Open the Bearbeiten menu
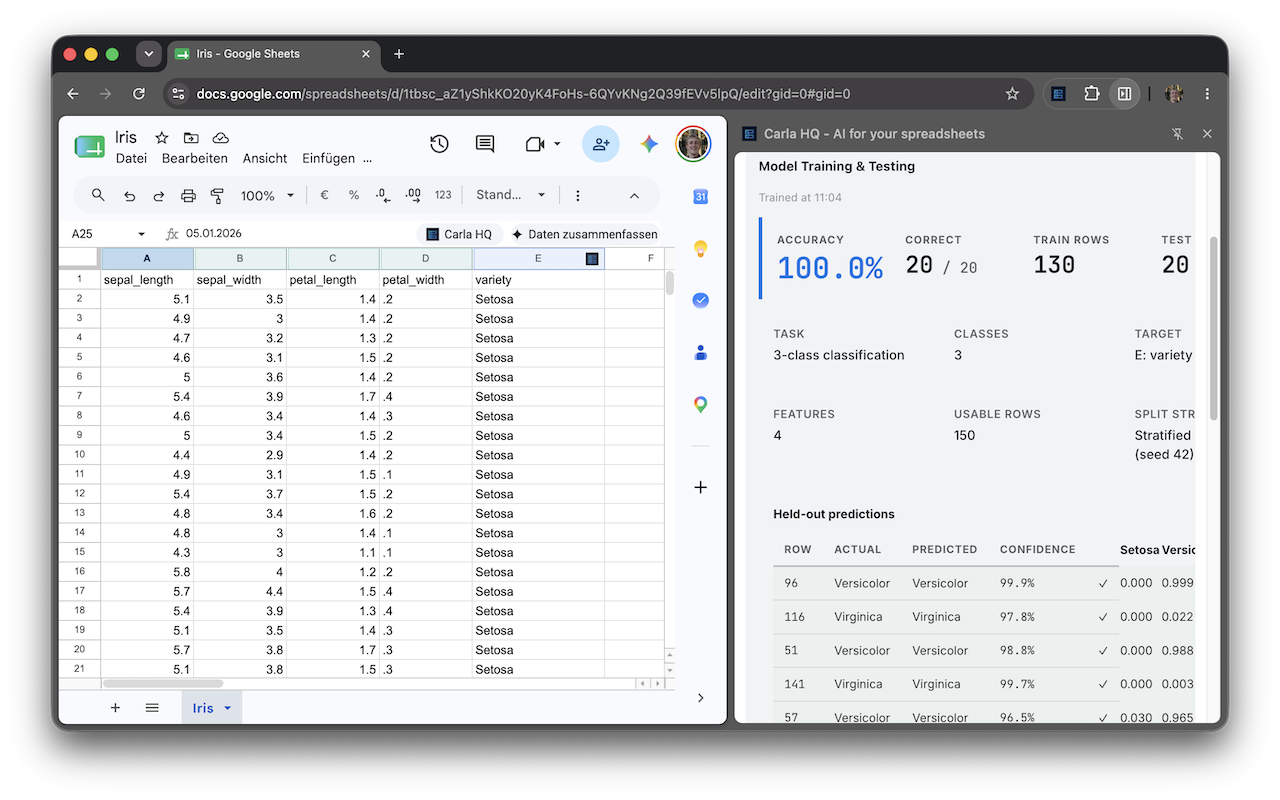Image resolution: width=1280 pixels, height=800 pixels. tap(195, 158)
